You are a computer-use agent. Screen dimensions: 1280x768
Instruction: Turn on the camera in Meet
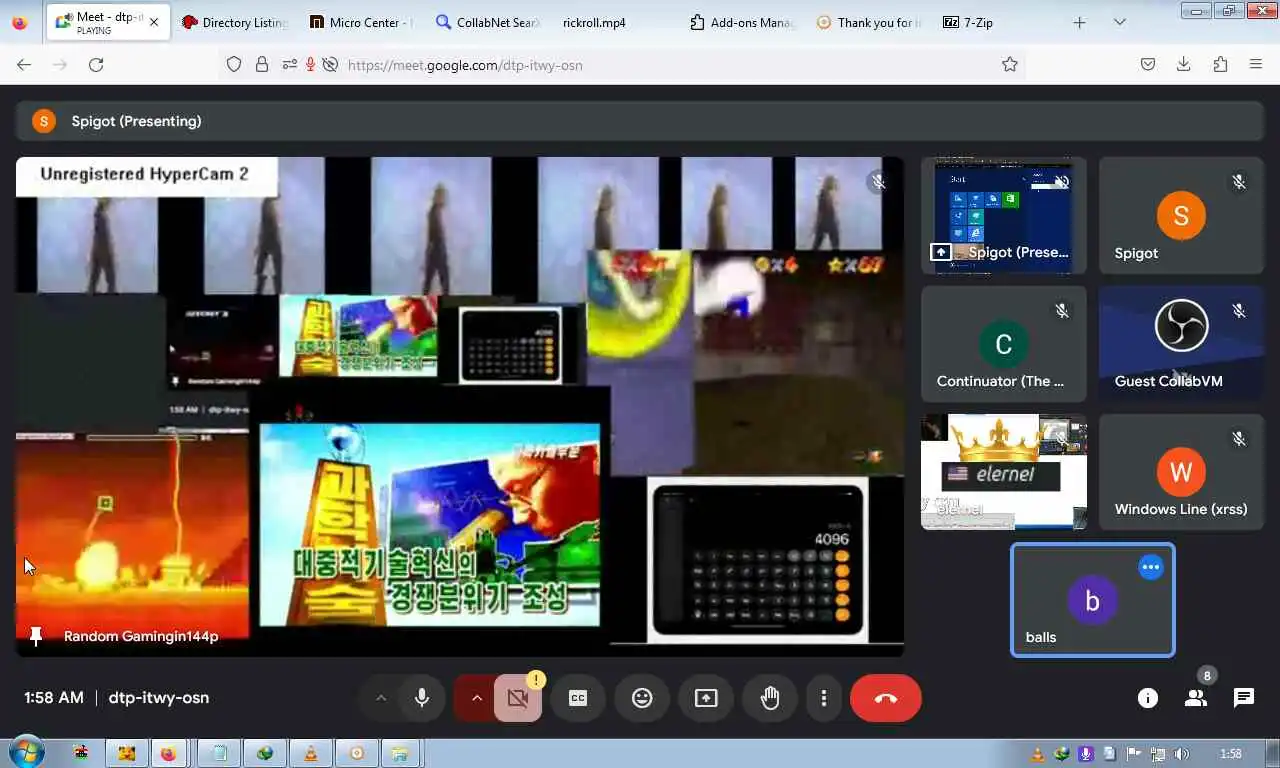pyautogui.click(x=517, y=698)
